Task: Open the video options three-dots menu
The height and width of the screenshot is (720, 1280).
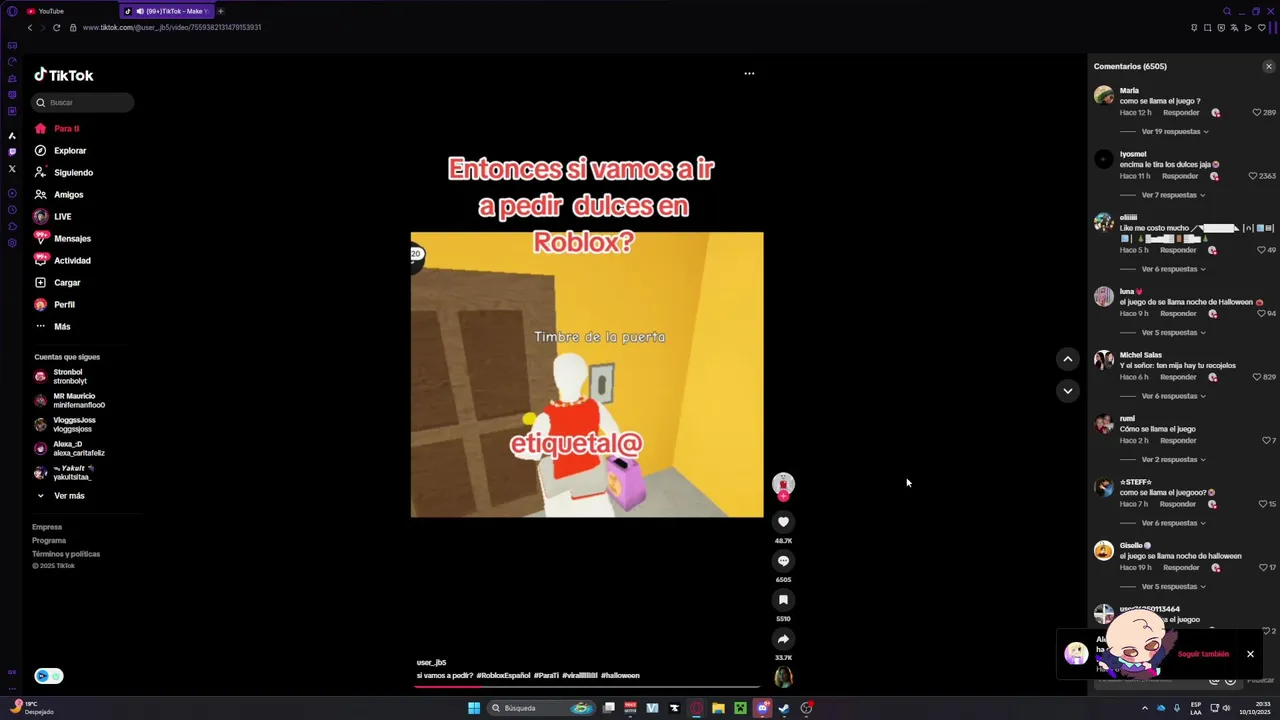Action: coord(749,73)
